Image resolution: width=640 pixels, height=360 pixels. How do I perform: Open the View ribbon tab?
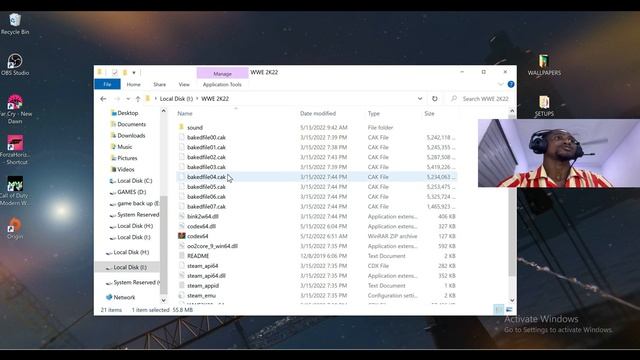point(184,84)
